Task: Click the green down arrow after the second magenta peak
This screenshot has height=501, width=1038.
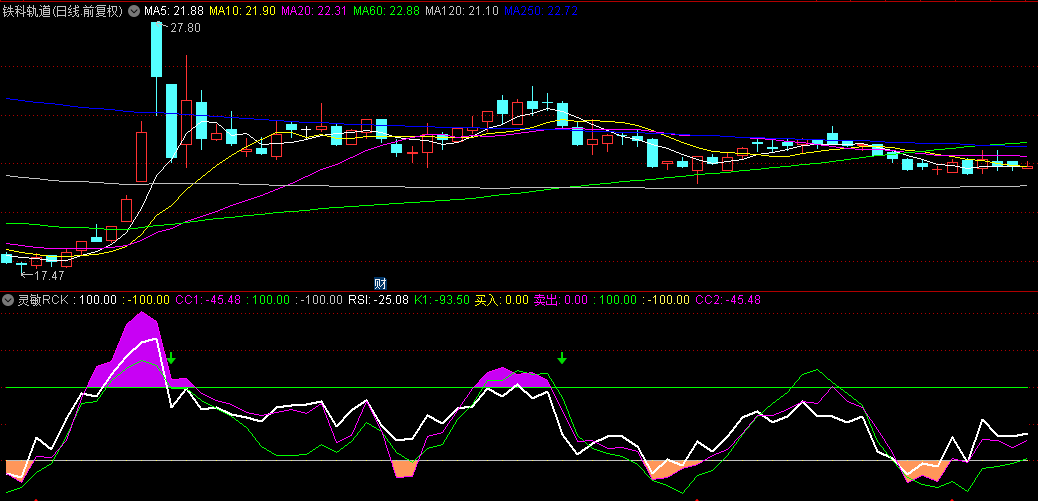Action: (562, 358)
